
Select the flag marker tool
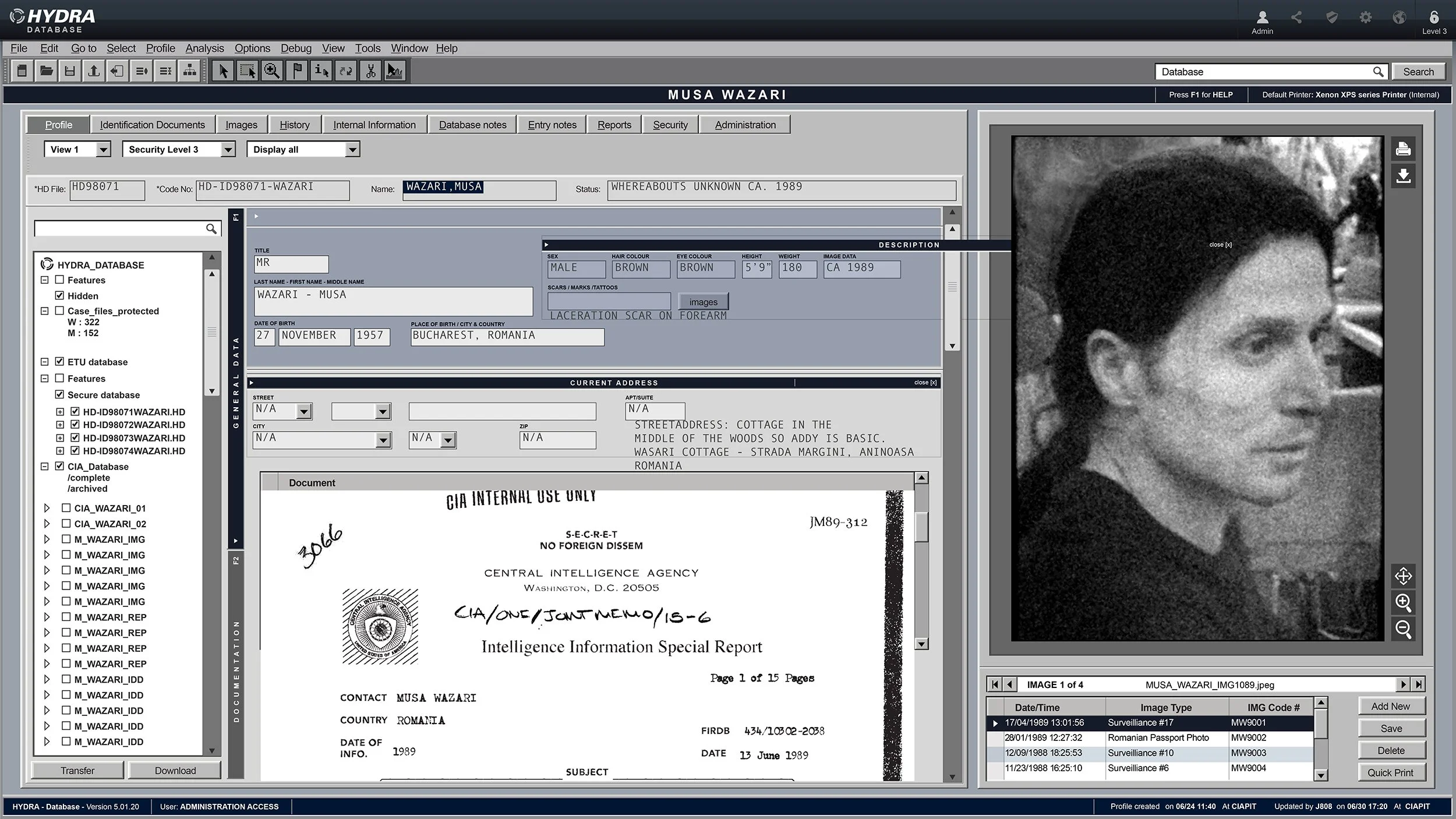297,71
